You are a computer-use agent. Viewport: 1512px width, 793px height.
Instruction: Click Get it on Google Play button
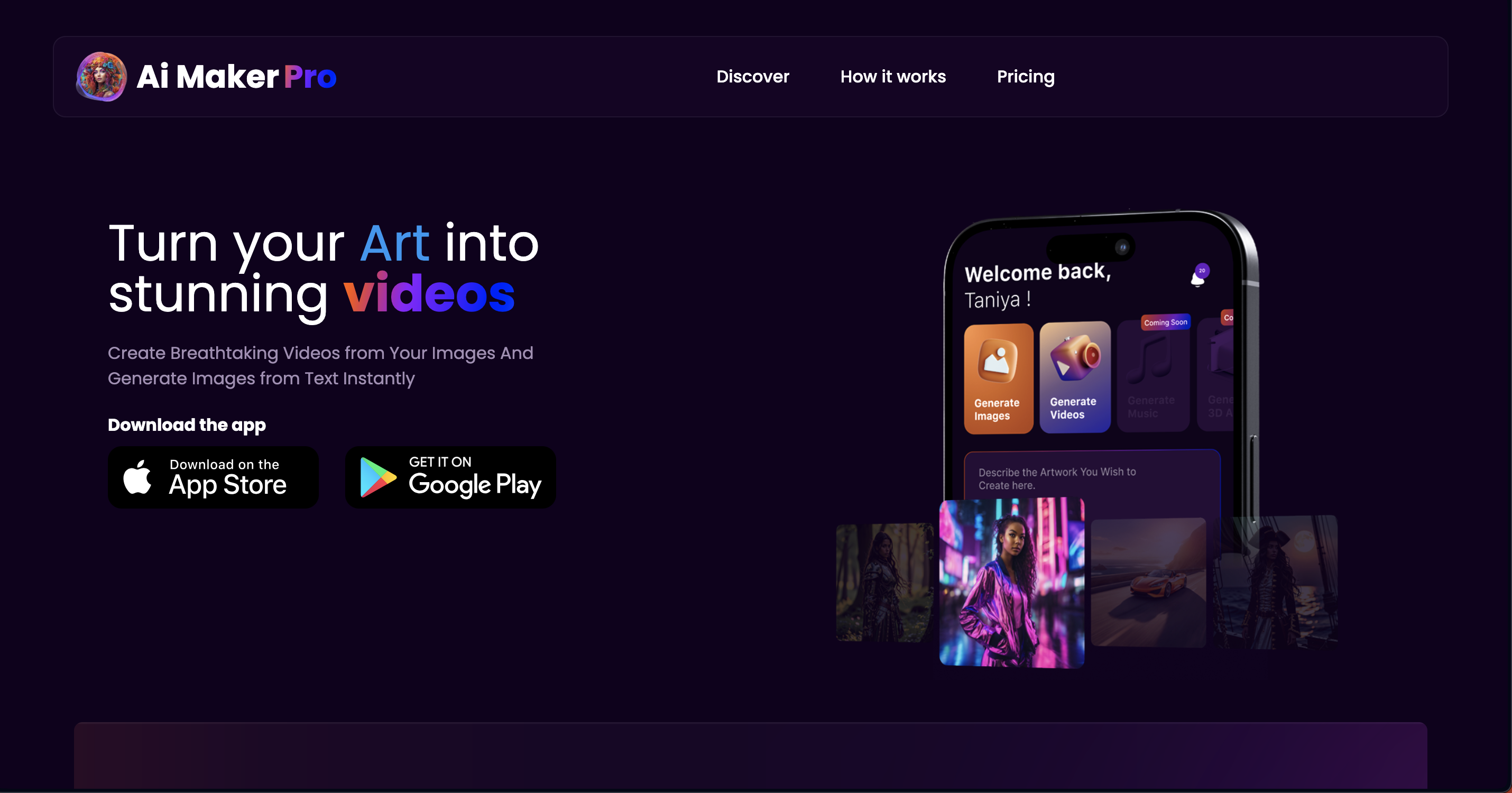coord(450,477)
